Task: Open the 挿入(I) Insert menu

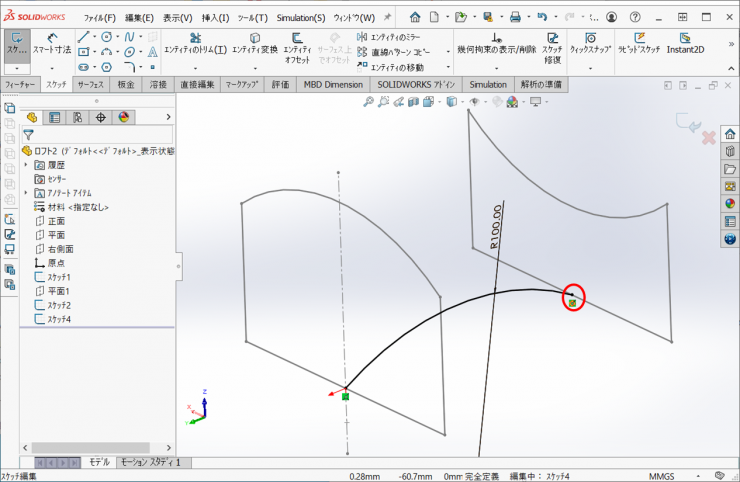Action: pos(215,18)
